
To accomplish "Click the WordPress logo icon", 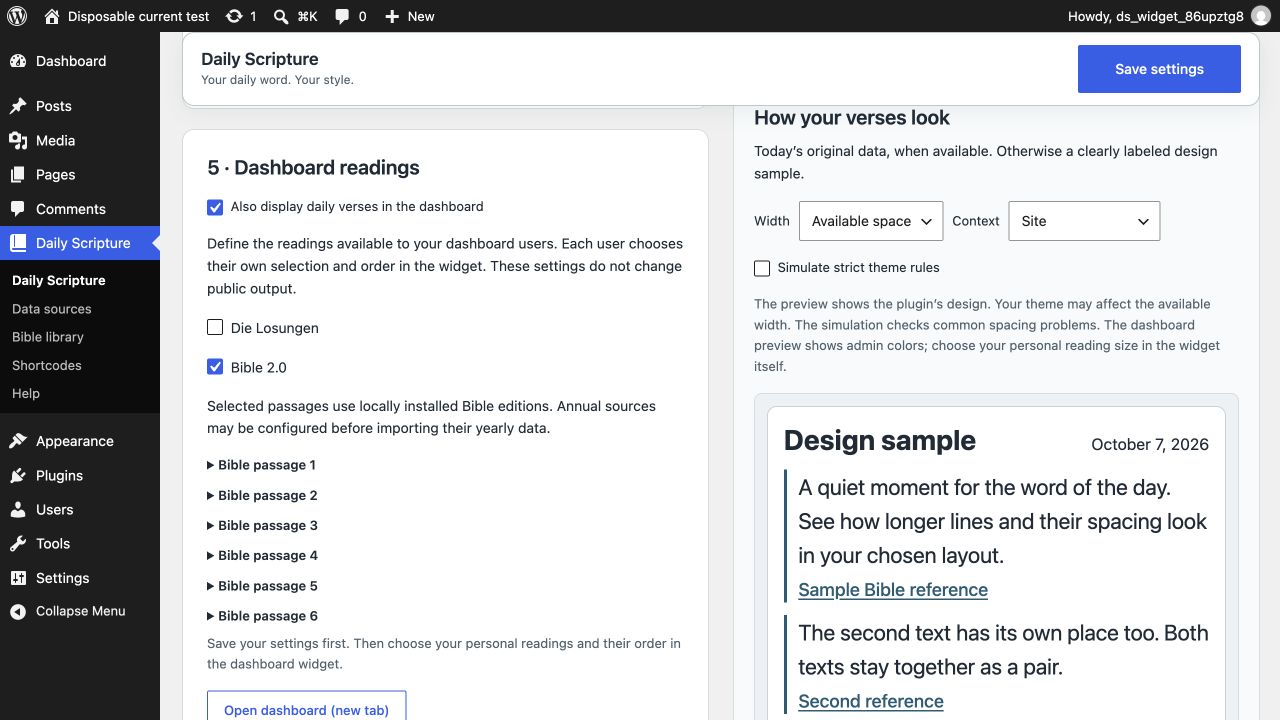I will click(16, 16).
